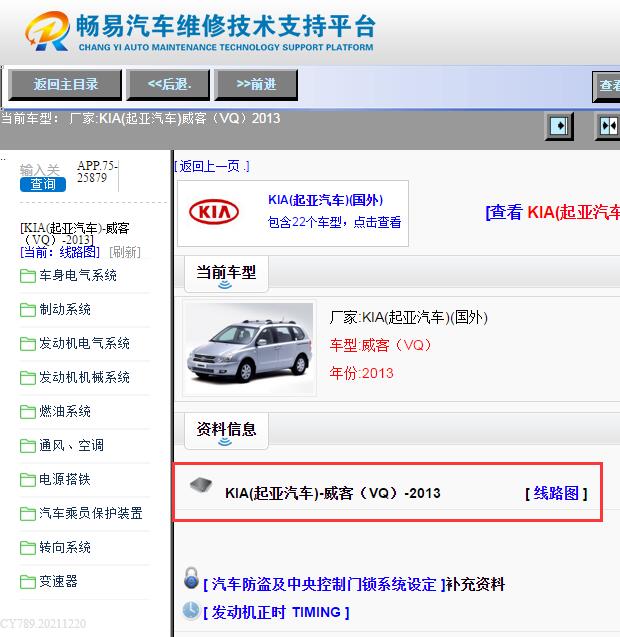Click the [当前：线路图] link in sidebar

[x=60, y=252]
